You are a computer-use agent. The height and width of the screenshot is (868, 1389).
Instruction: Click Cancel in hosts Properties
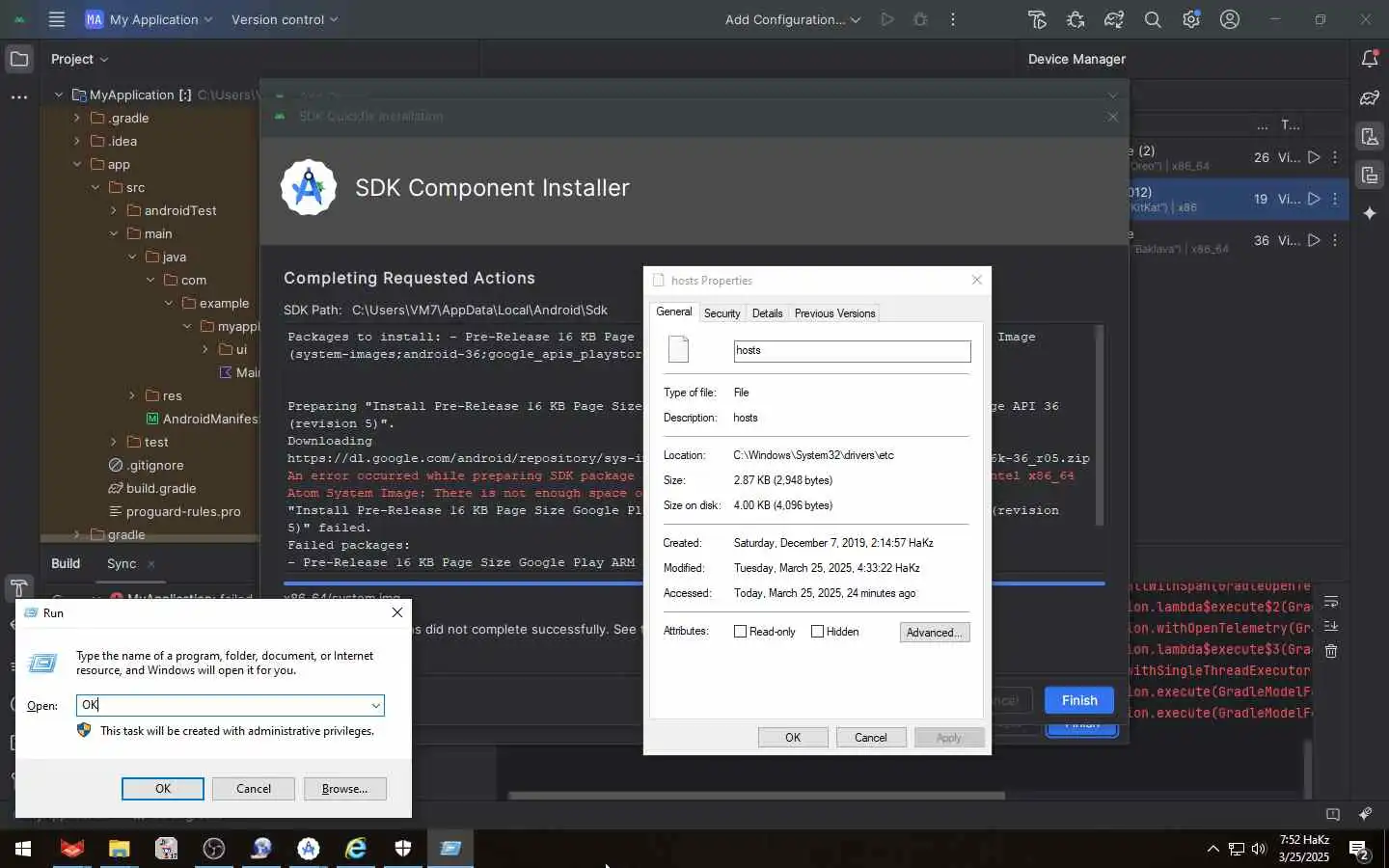click(x=871, y=738)
